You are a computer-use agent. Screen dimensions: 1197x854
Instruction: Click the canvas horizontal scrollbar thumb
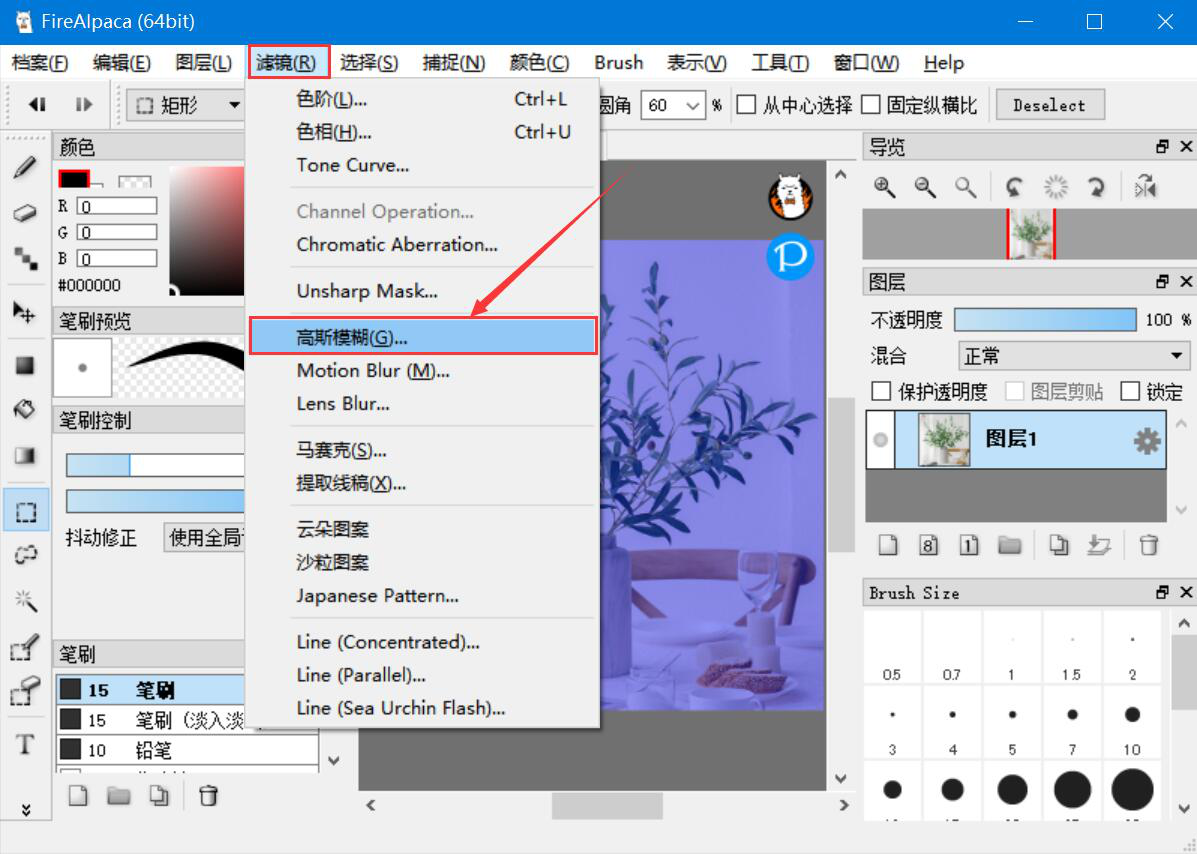(607, 805)
